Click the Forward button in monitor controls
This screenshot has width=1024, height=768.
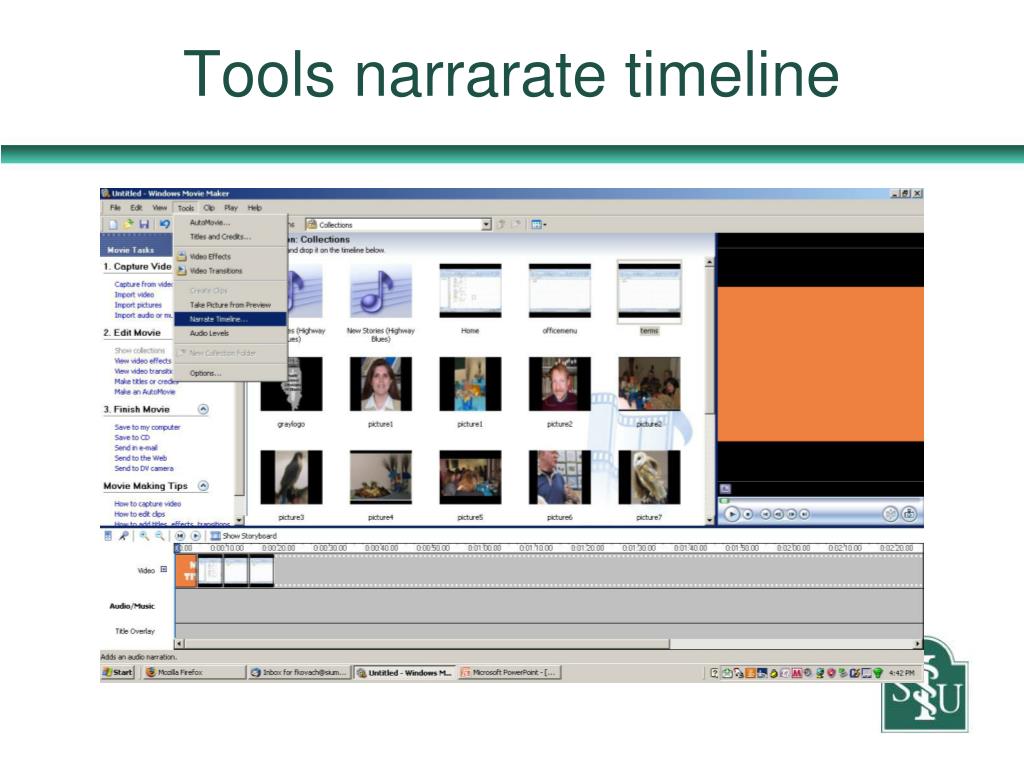[x=805, y=514]
